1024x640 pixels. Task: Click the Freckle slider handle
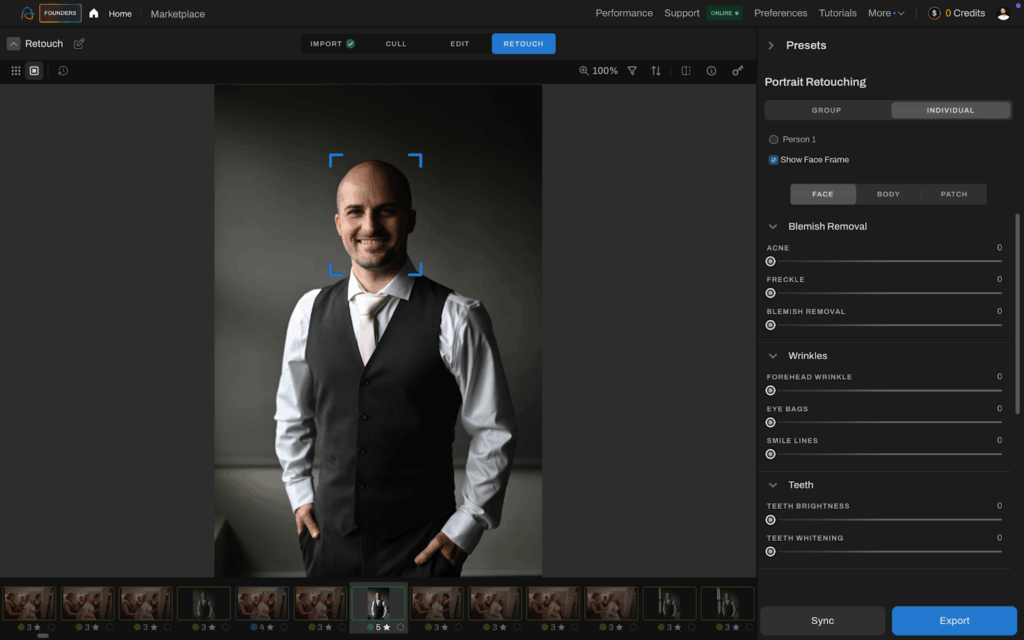[x=771, y=293]
